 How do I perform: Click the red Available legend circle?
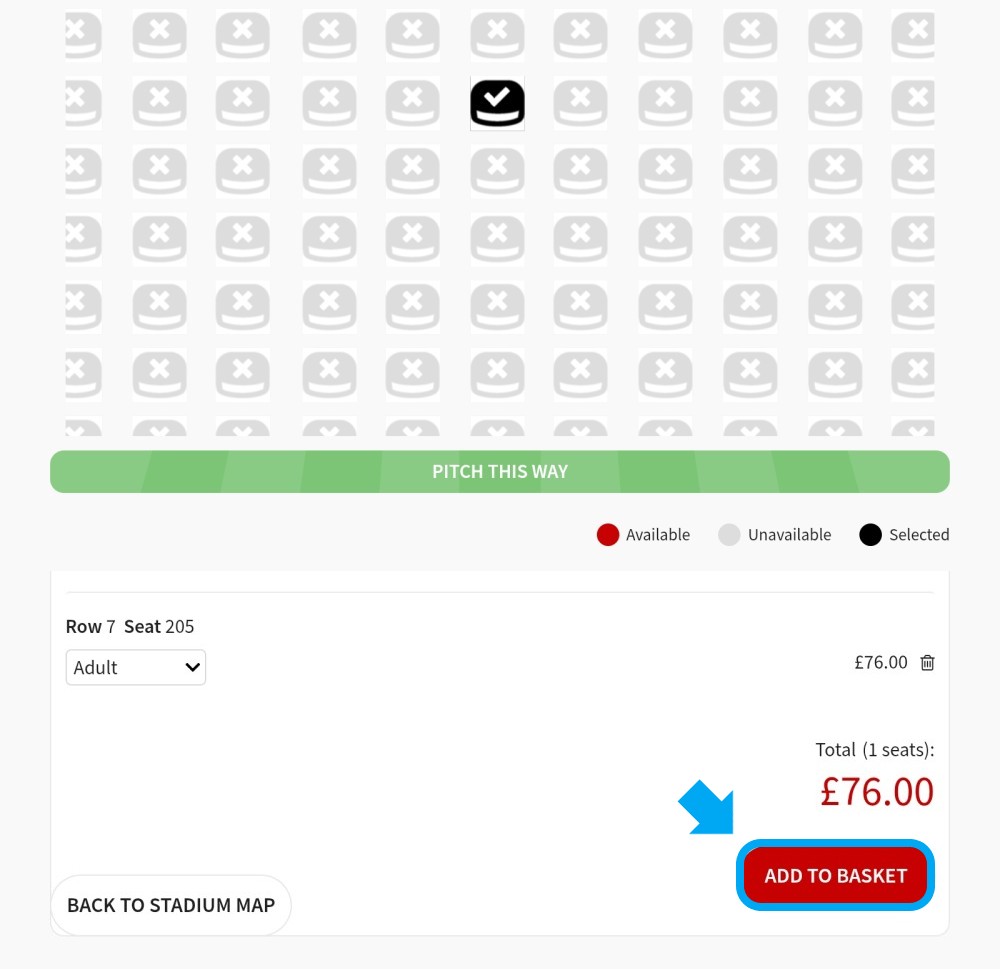(608, 535)
